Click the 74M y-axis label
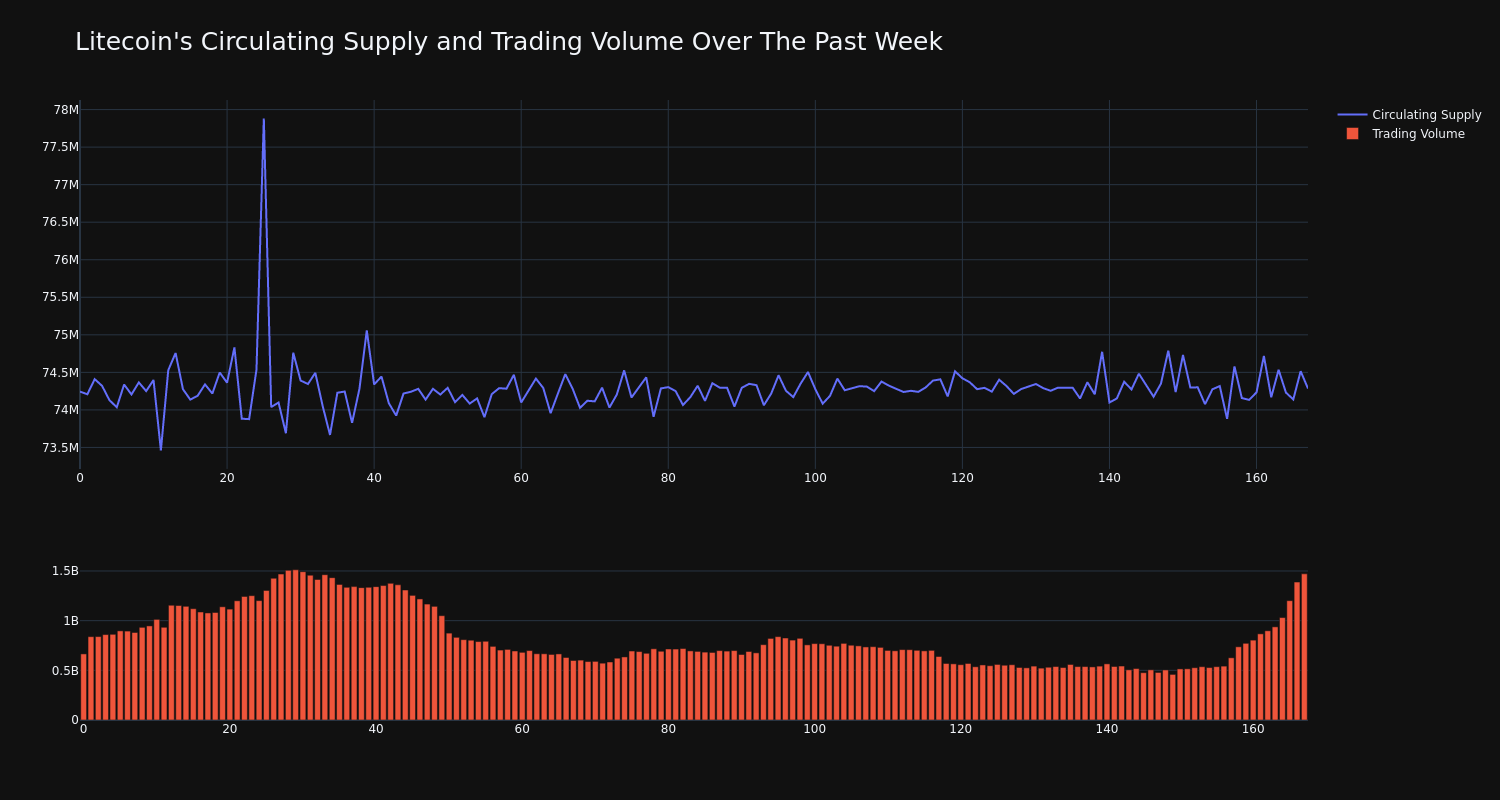Image resolution: width=1500 pixels, height=800 pixels. tap(66, 410)
